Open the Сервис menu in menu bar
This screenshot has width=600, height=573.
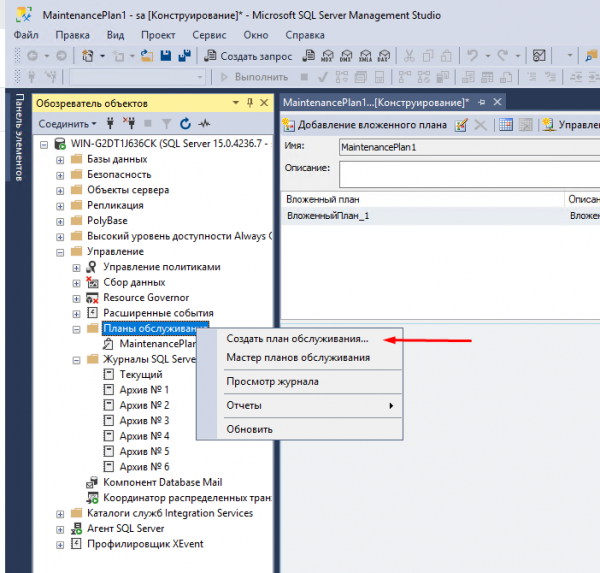coord(208,35)
